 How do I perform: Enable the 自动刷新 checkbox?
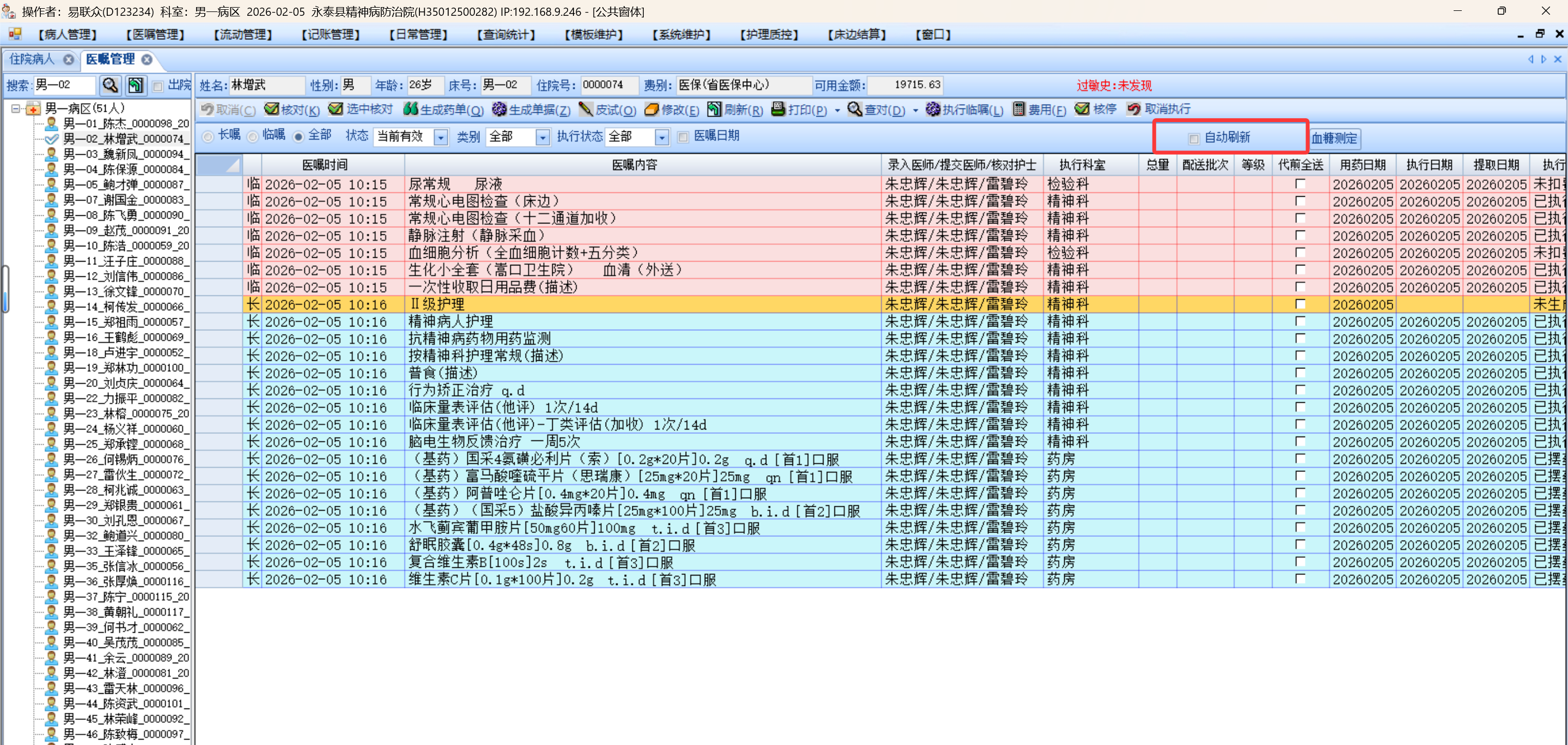[x=1194, y=138]
